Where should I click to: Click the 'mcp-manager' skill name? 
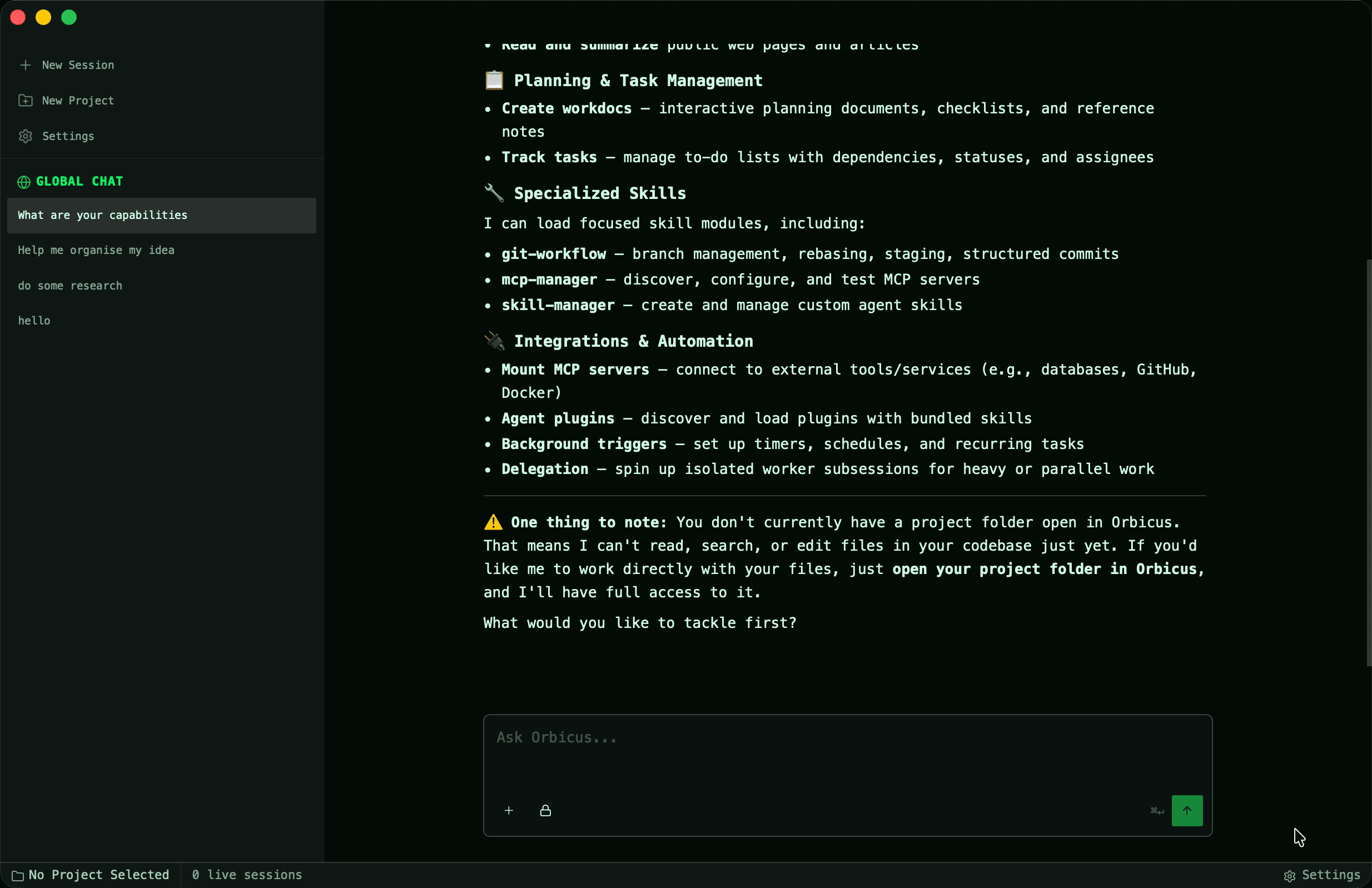549,279
